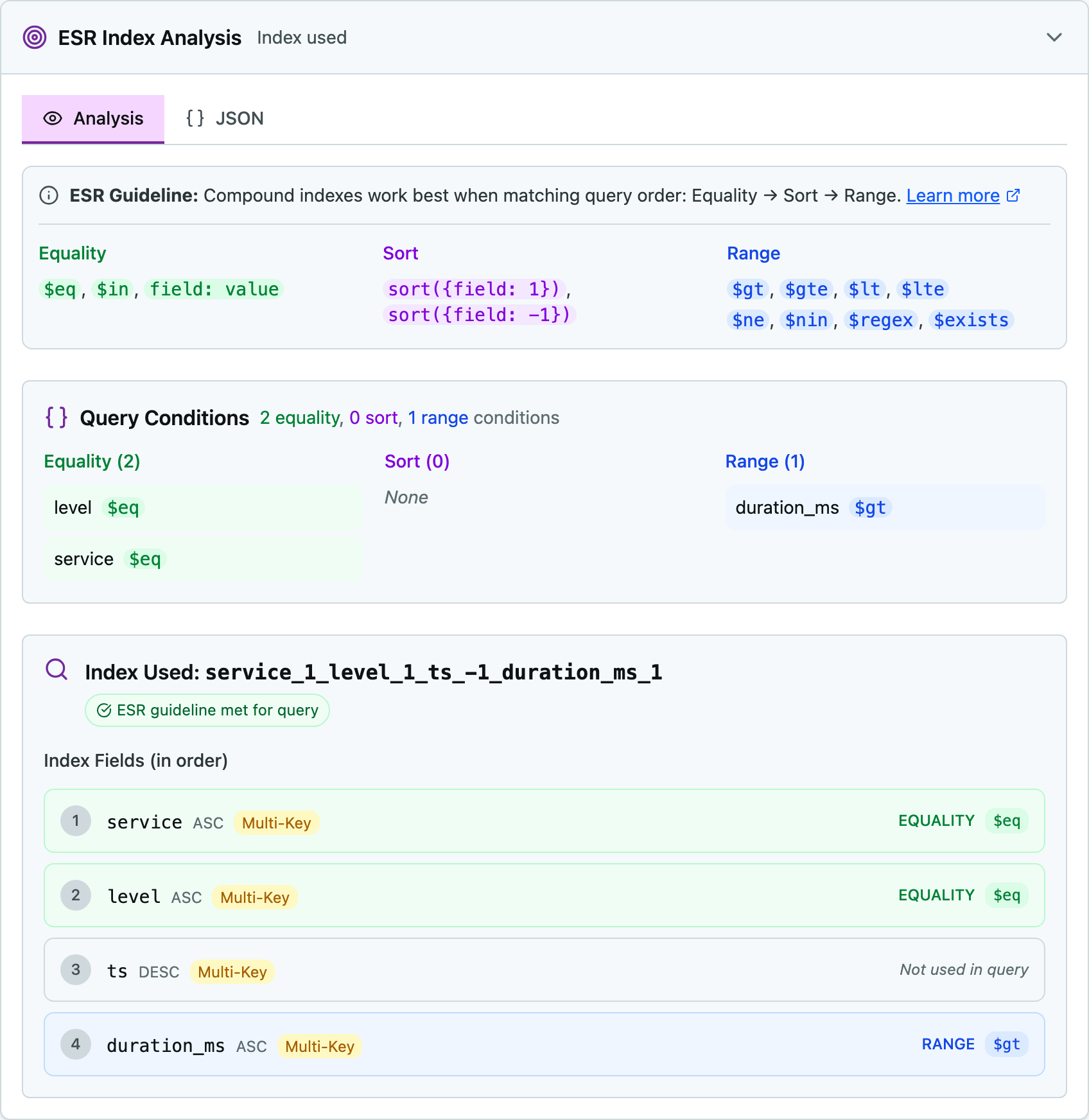Image resolution: width=1089 pixels, height=1120 pixels.
Task: Click Multi-Key badge on ts row
Action: (x=232, y=972)
